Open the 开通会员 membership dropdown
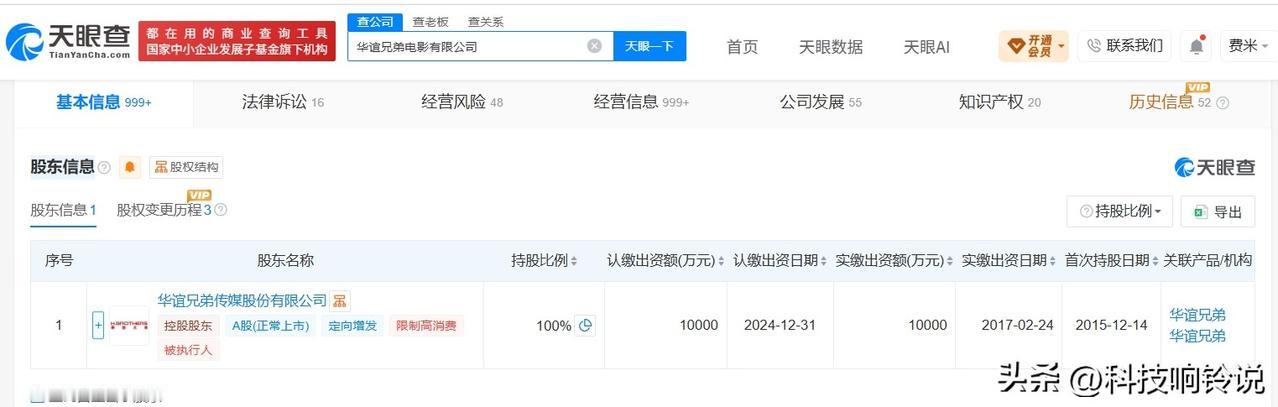Image resolution: width=1278 pixels, height=407 pixels. pos(1033,46)
